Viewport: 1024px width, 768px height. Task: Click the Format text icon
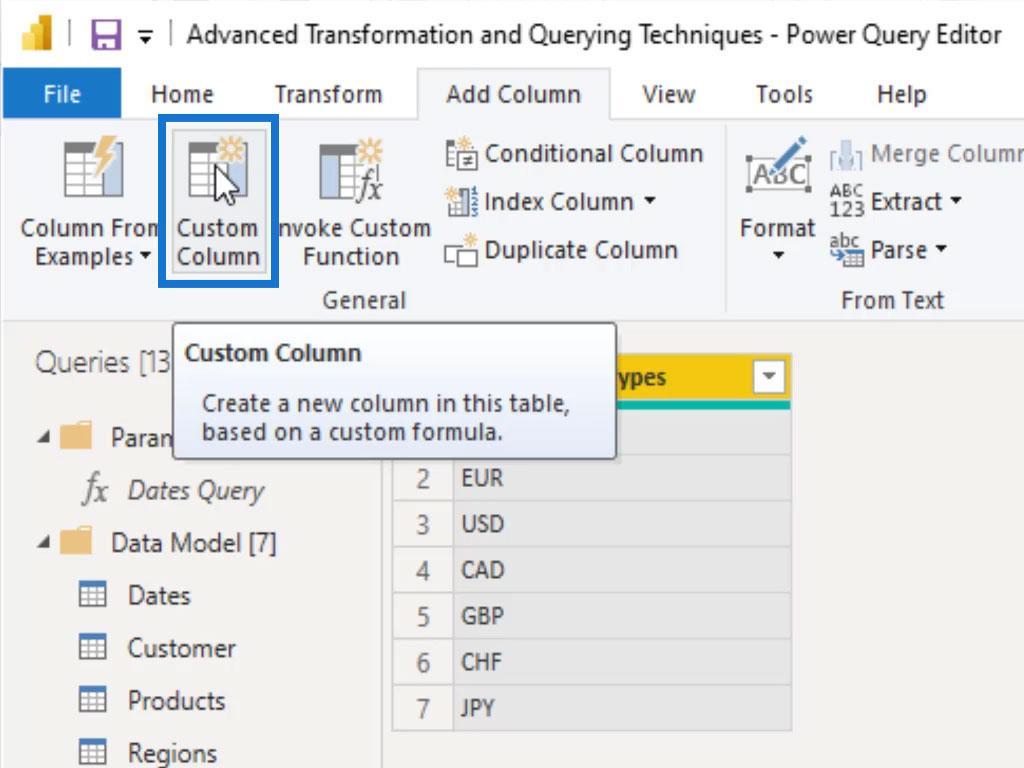coord(778,165)
